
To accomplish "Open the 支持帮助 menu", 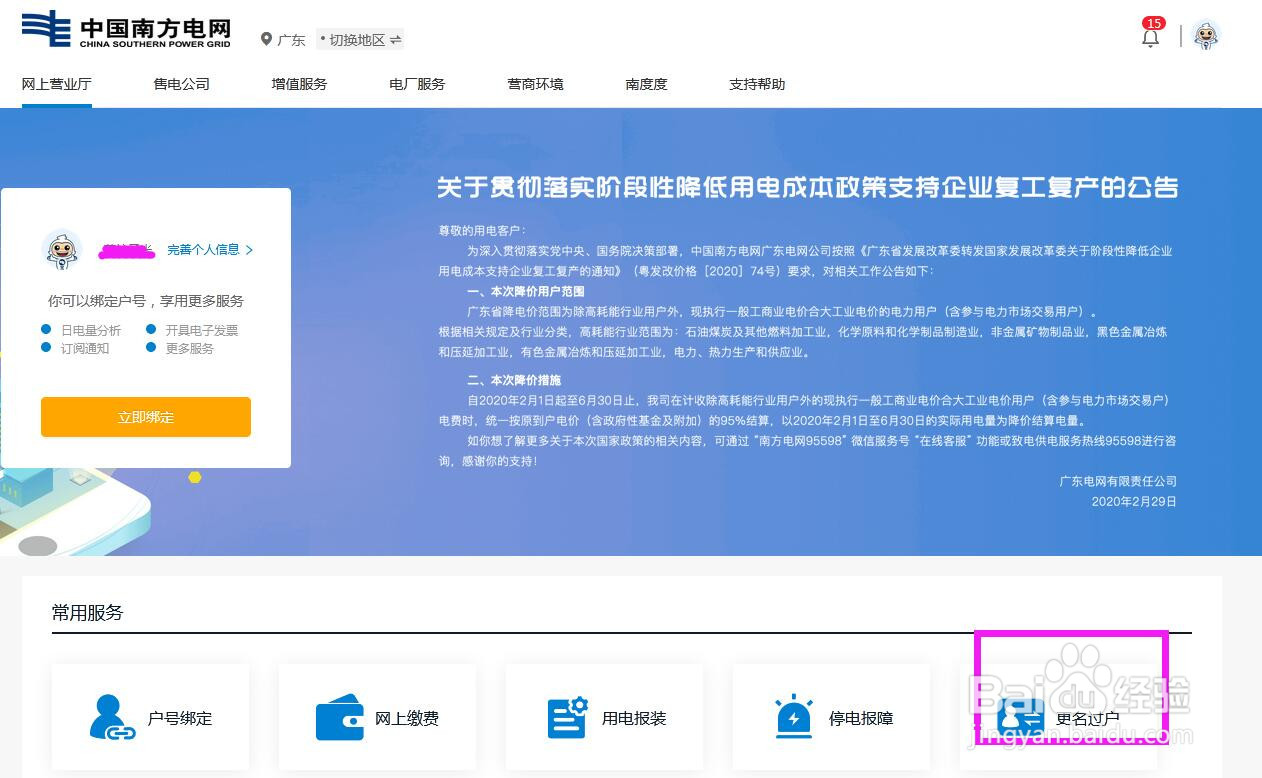I will 757,84.
